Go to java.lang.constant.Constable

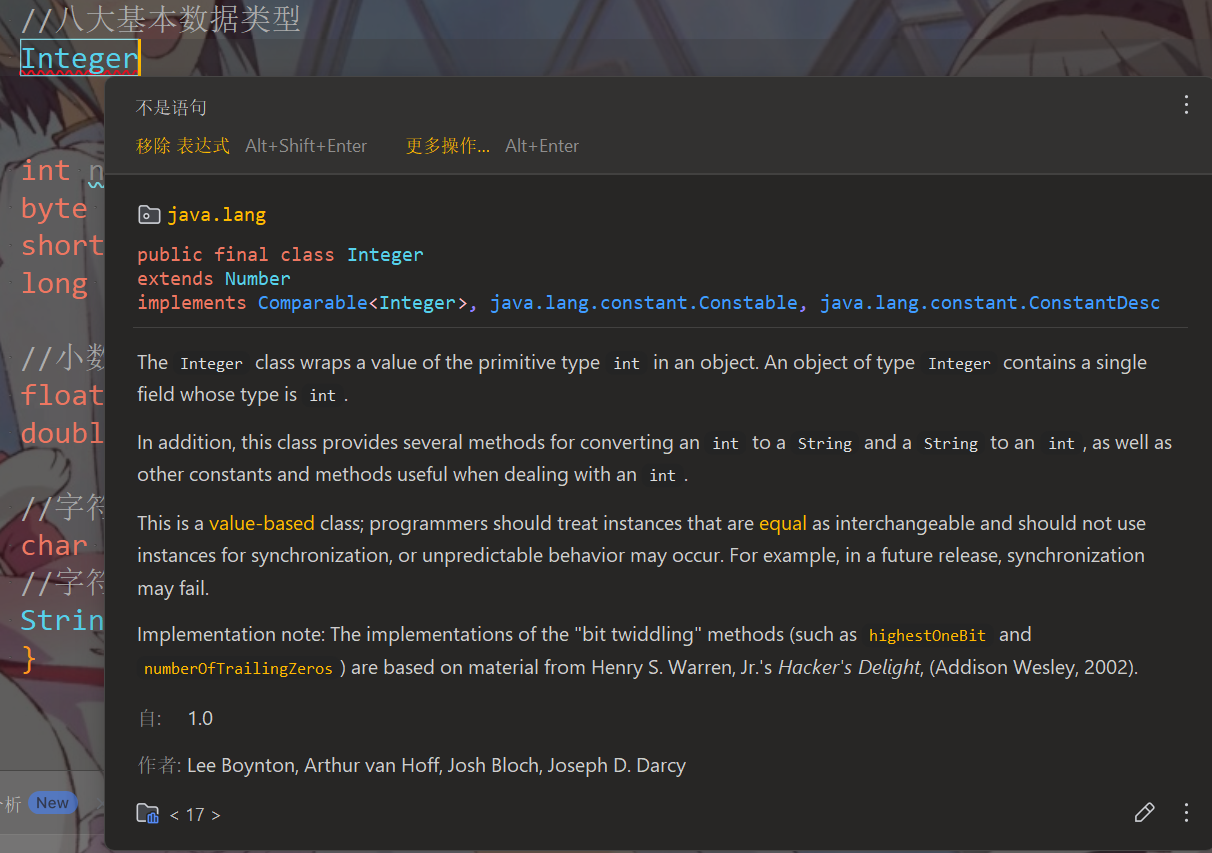643,303
